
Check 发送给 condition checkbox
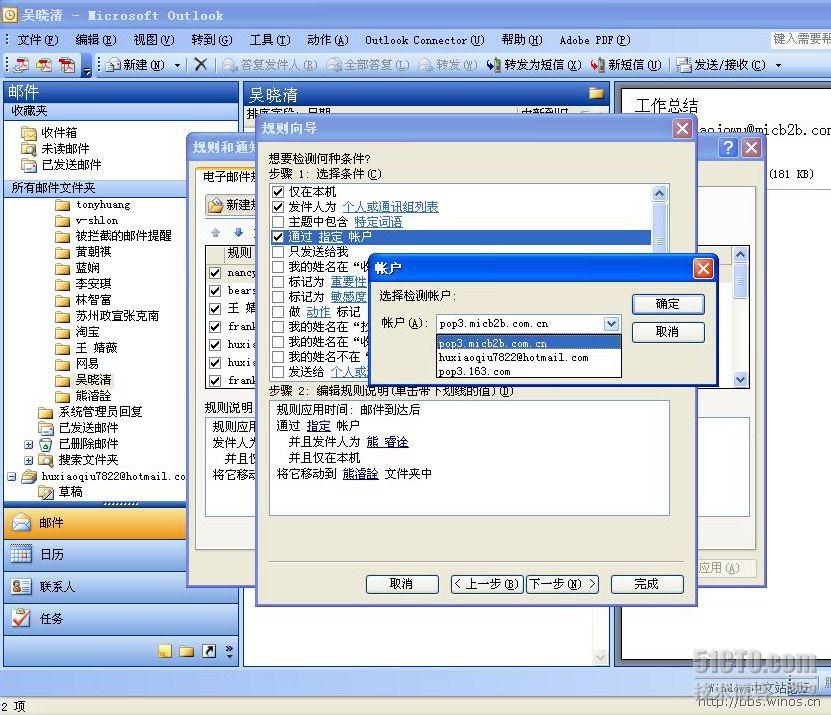click(x=278, y=372)
